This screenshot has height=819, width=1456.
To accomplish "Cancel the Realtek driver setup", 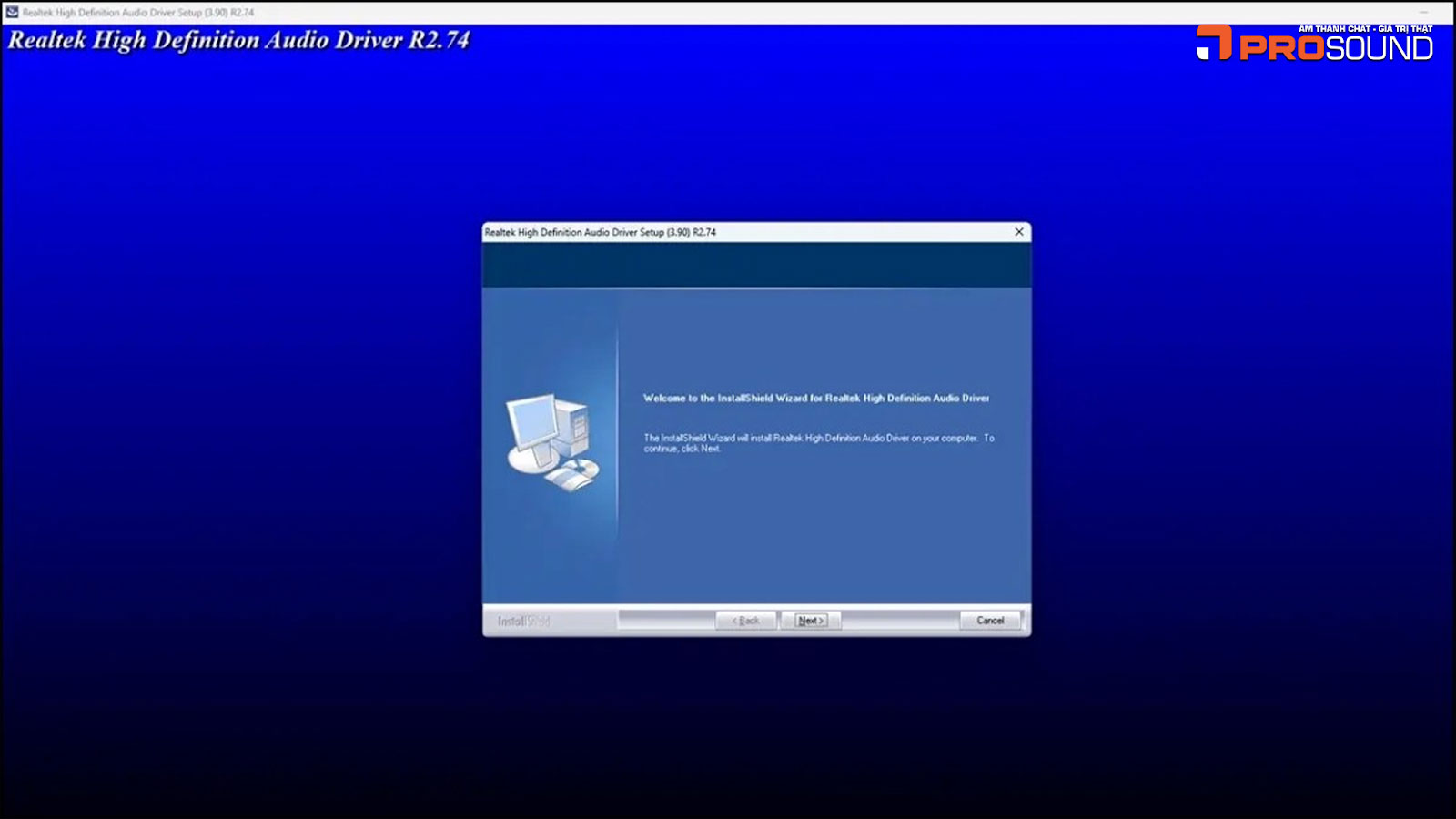I will click(990, 621).
